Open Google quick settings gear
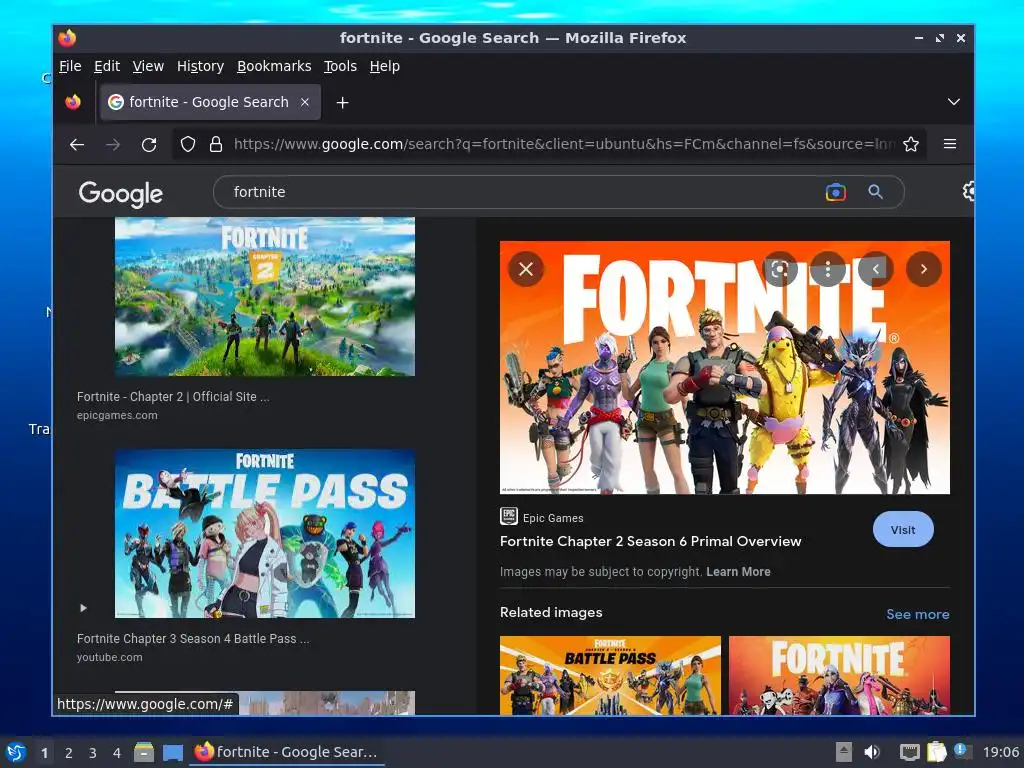This screenshot has width=1024, height=768. [x=968, y=191]
